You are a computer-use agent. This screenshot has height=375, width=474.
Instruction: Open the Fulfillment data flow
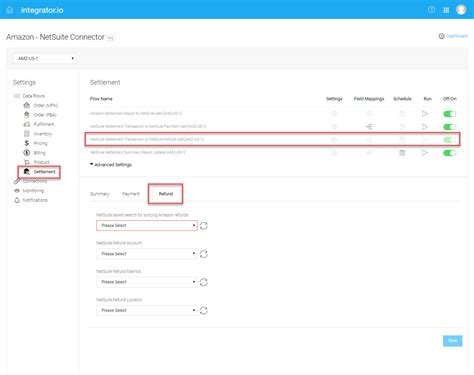(39, 124)
